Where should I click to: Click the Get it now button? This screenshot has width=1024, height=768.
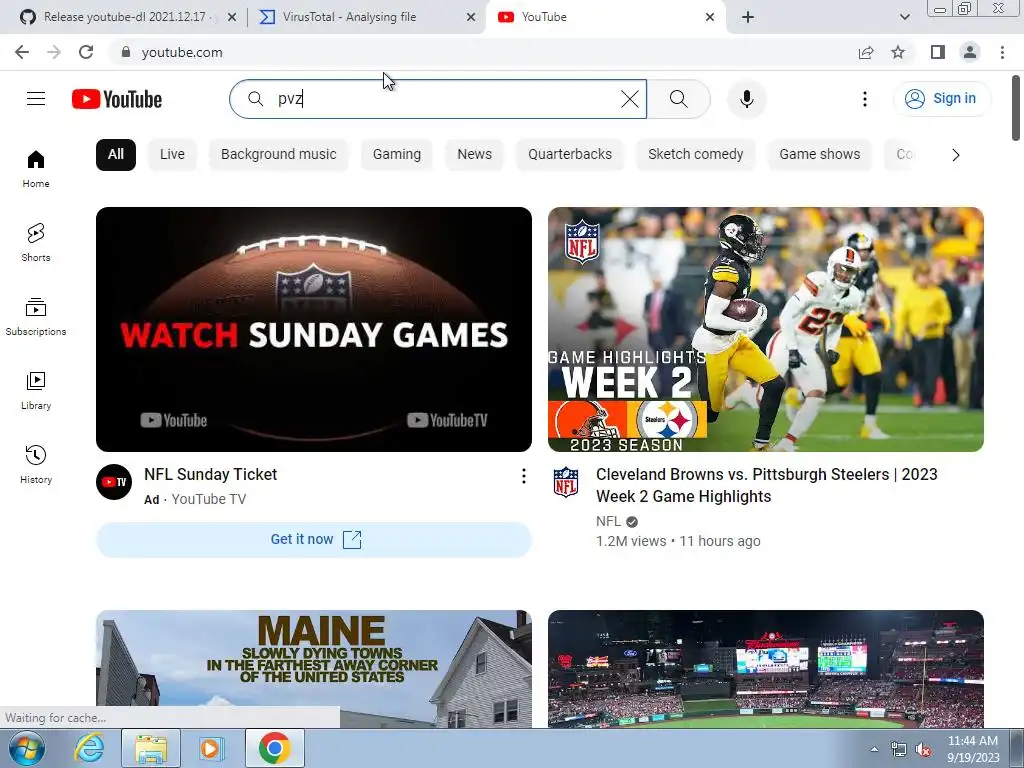[314, 539]
